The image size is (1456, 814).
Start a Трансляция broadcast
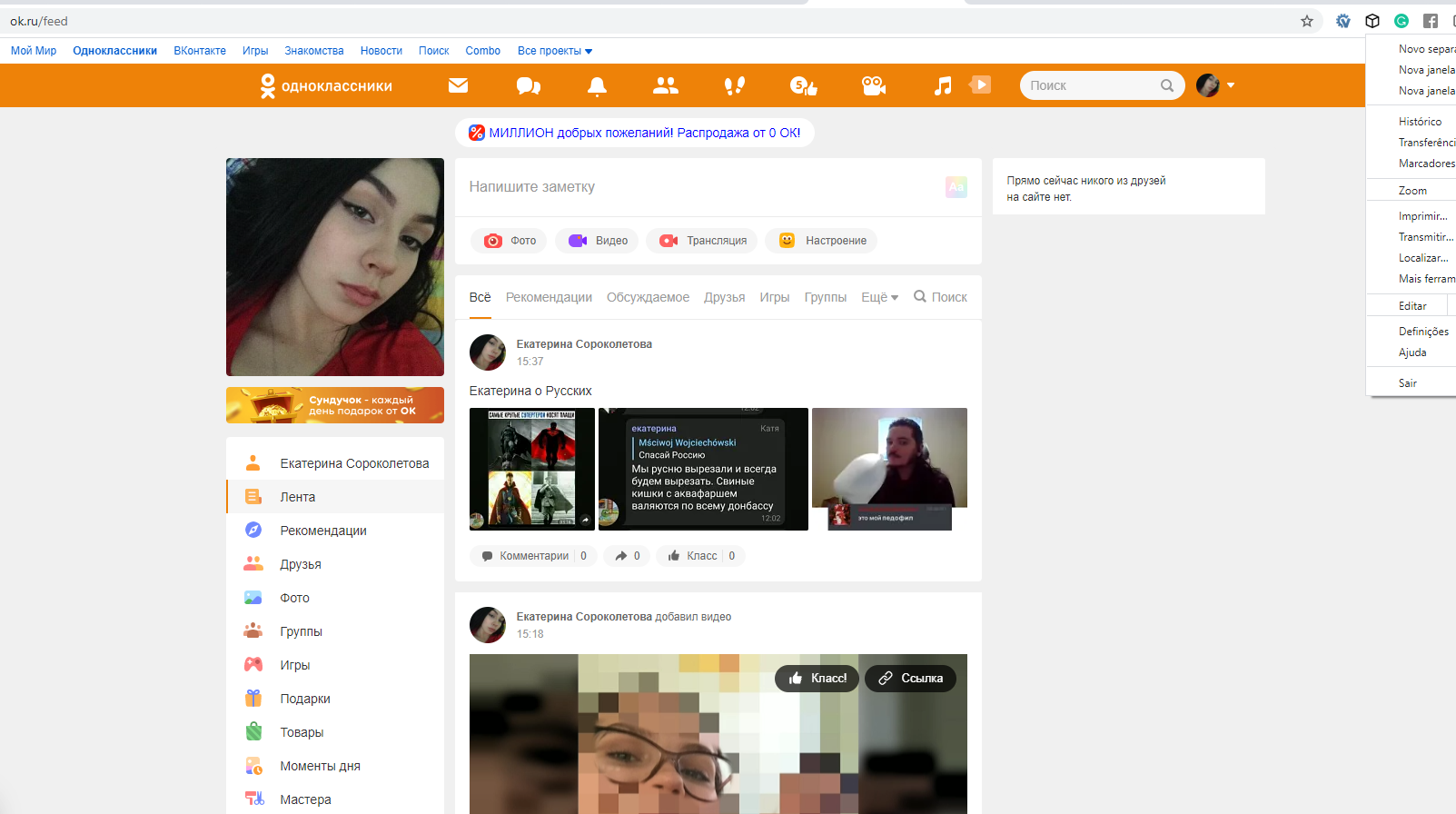(702, 241)
